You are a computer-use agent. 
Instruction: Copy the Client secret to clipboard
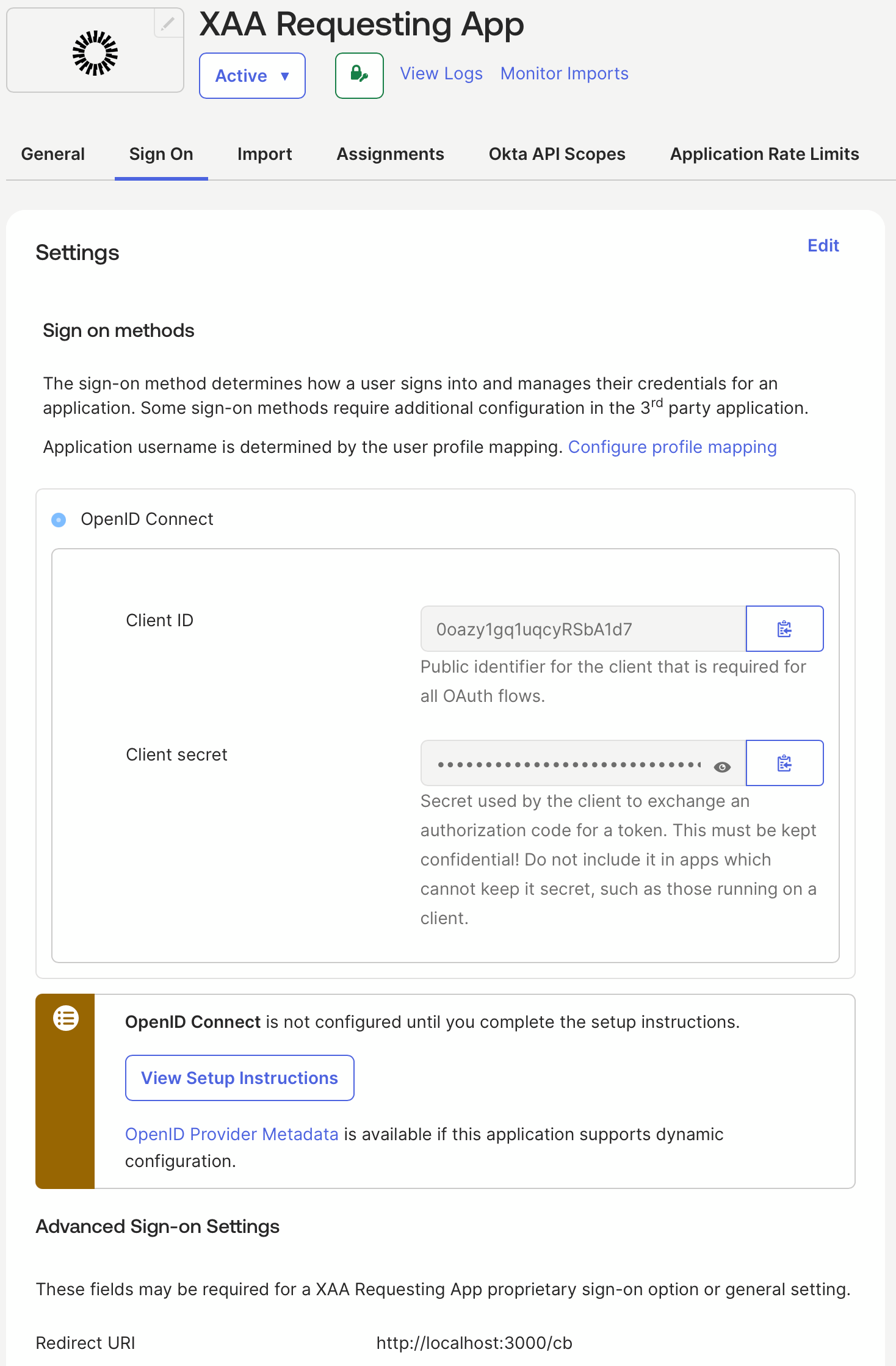click(x=784, y=763)
